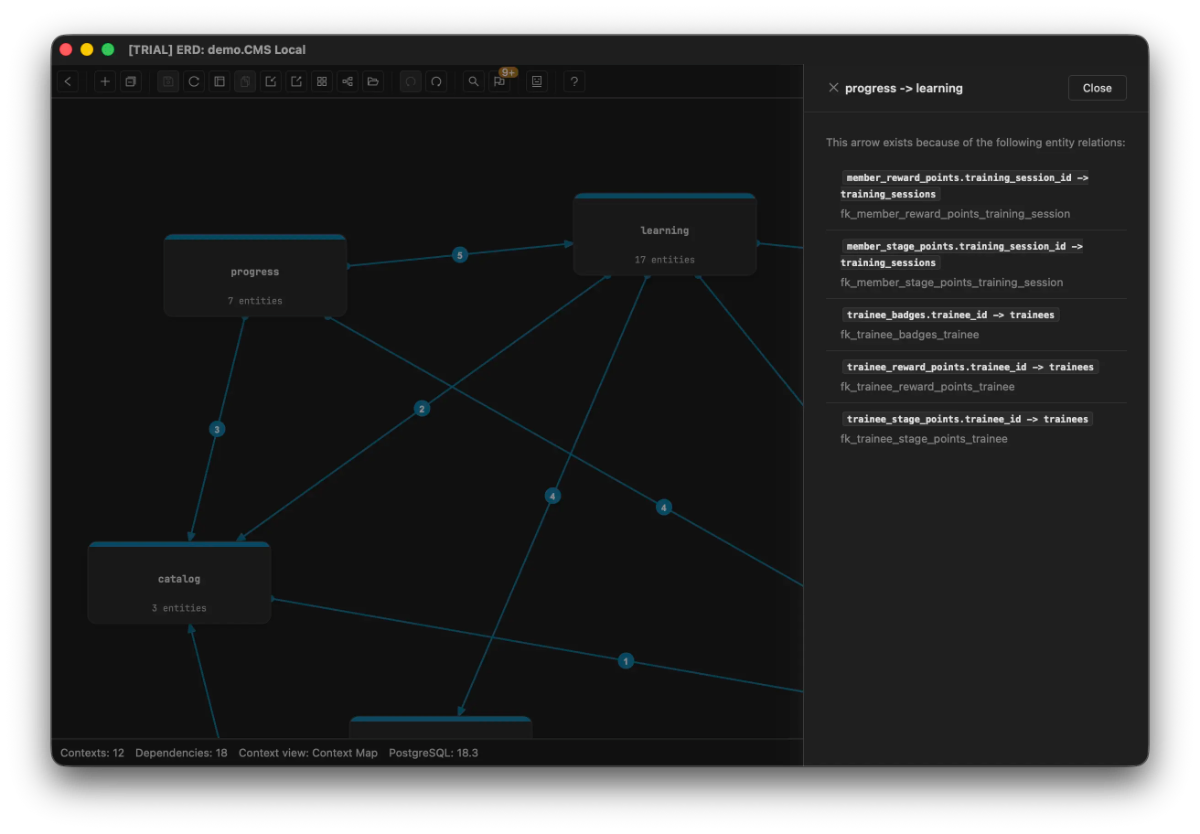The image size is (1200, 834).
Task: Click the save disk icon
Action: click(x=168, y=82)
